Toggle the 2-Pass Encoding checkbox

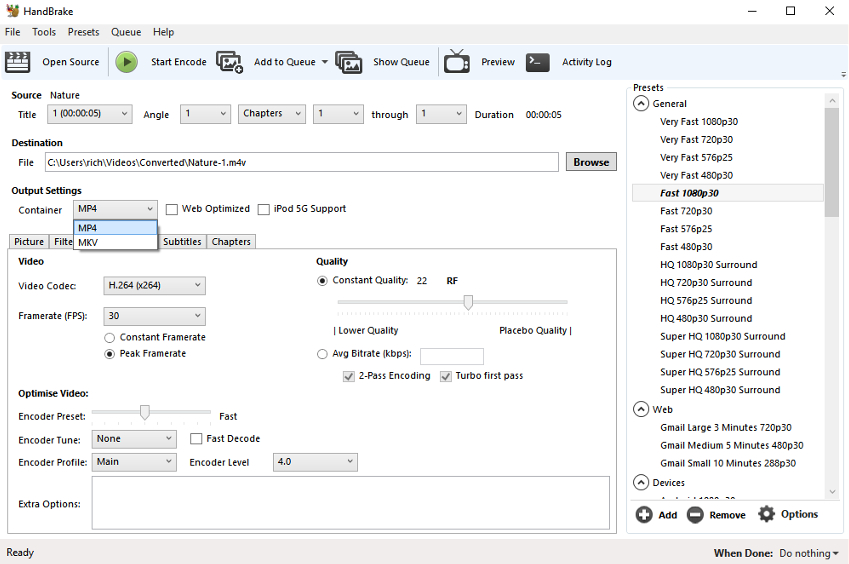[x=349, y=376]
